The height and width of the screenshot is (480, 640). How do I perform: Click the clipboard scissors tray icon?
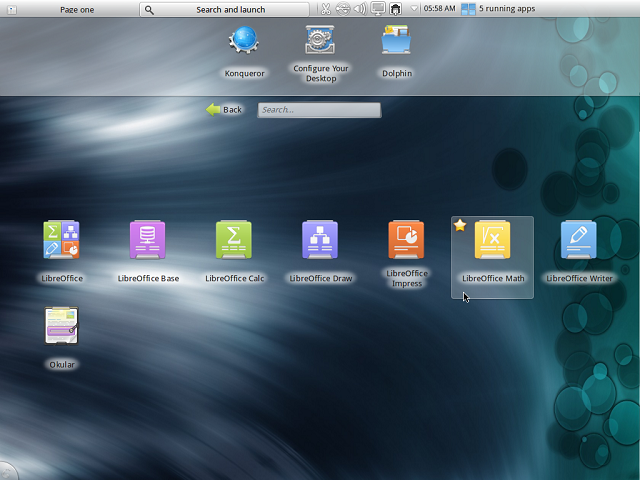tap(326, 9)
